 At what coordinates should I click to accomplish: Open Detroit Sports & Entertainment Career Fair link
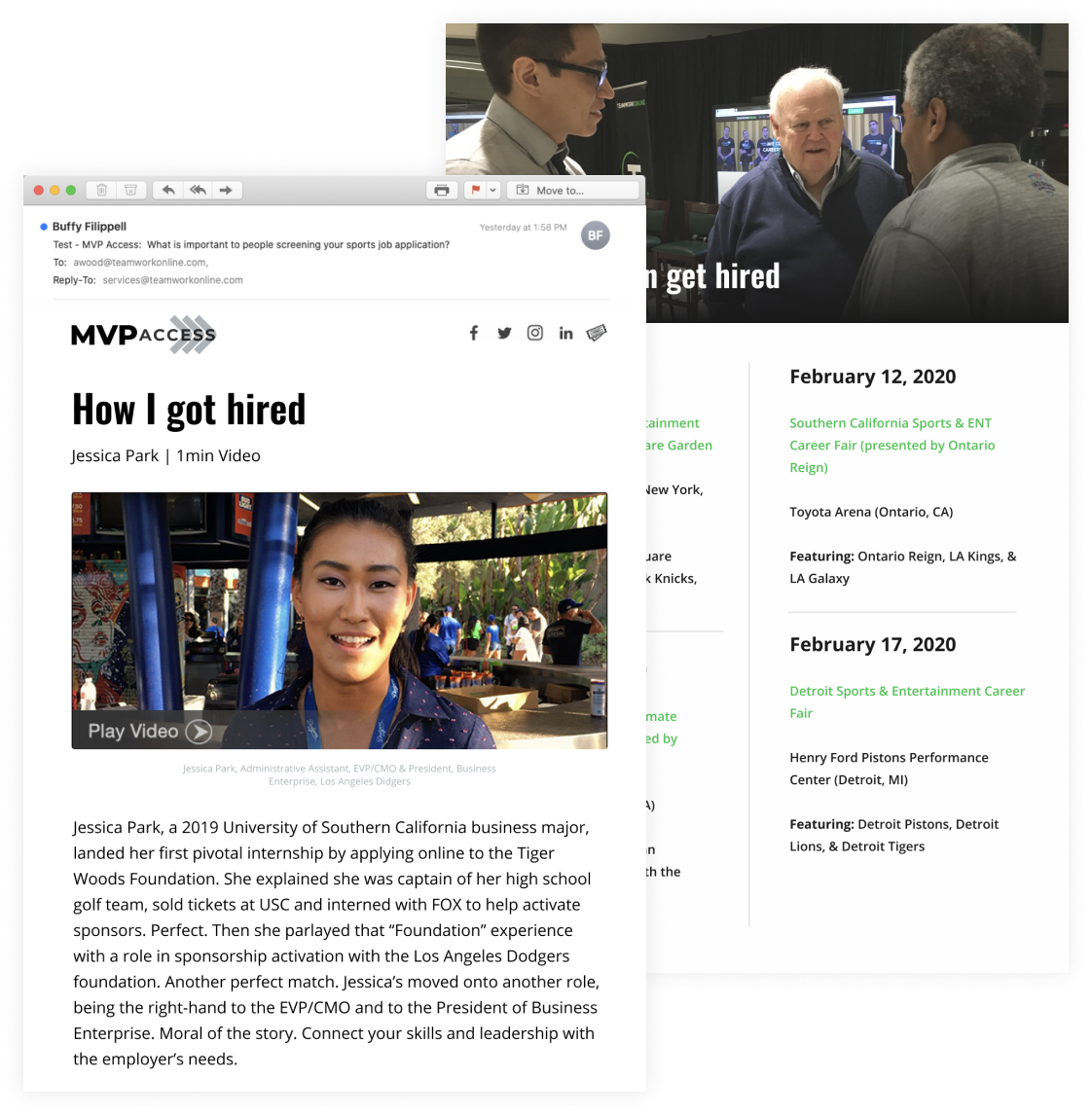pyautogui.click(x=907, y=701)
